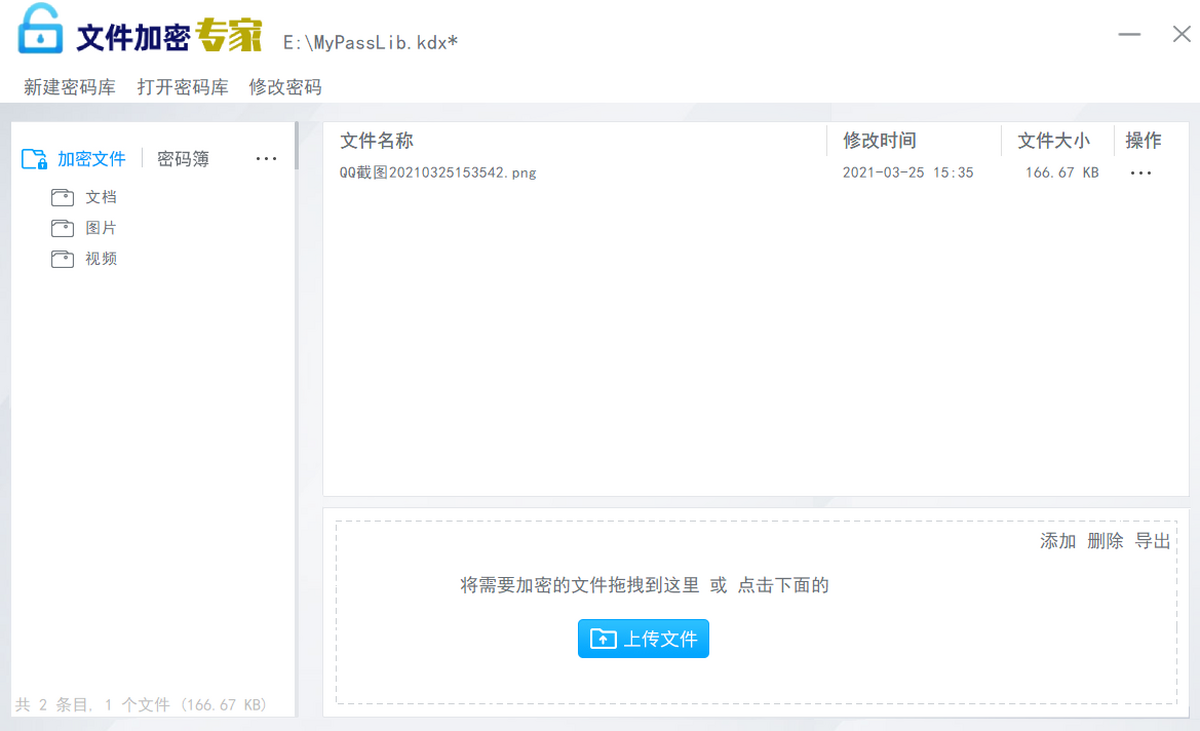Click upload icon on 上传文件 button
1200x731 pixels.
603,639
